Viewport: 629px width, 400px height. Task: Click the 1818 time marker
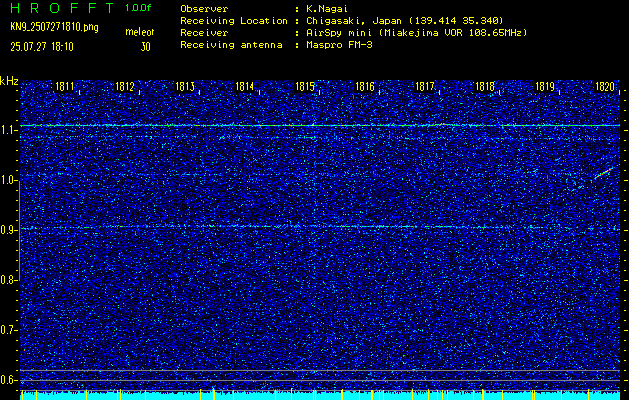point(485,87)
